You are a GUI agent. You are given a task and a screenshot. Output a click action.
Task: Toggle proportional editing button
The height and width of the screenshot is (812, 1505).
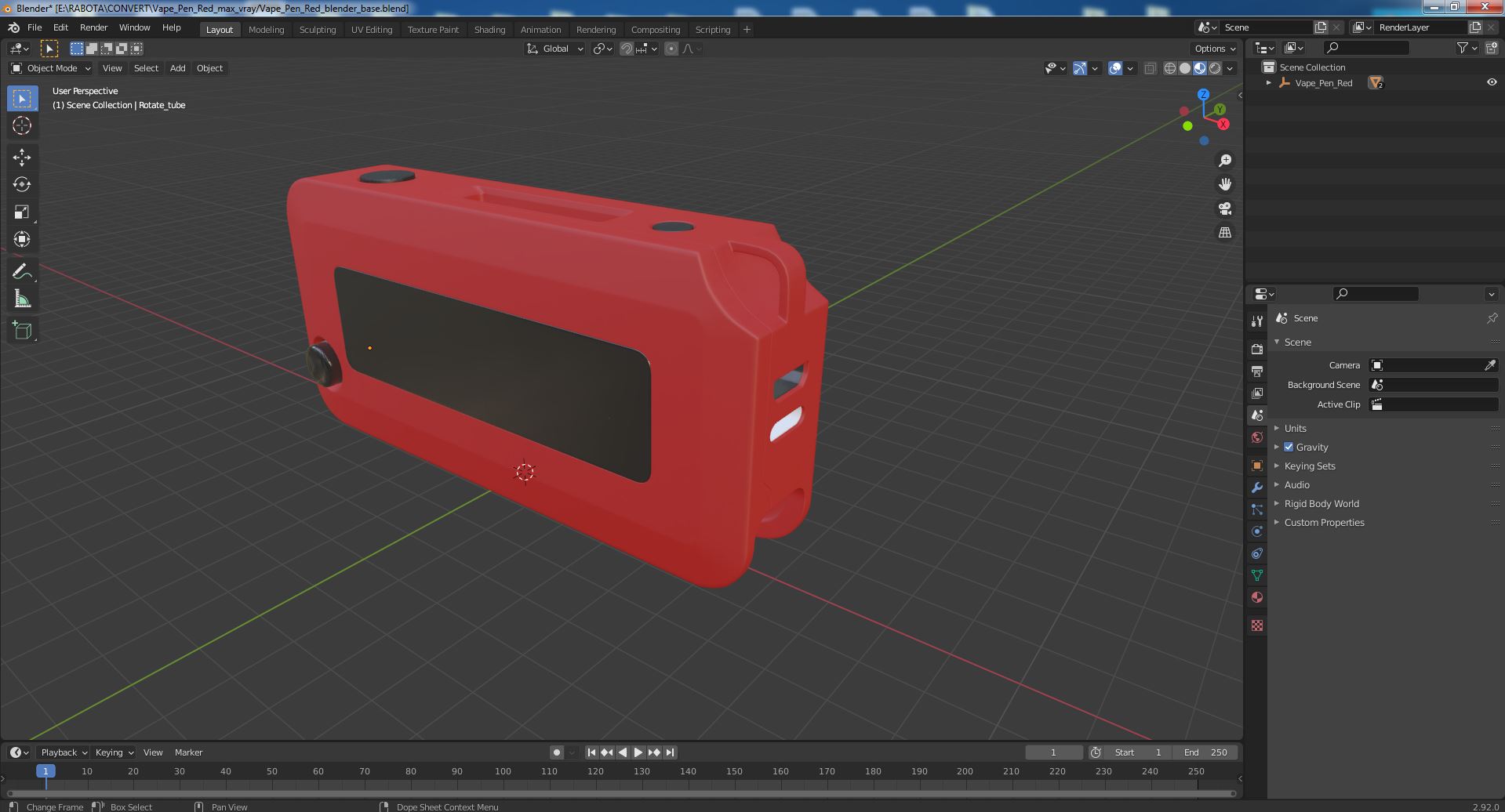[671, 49]
